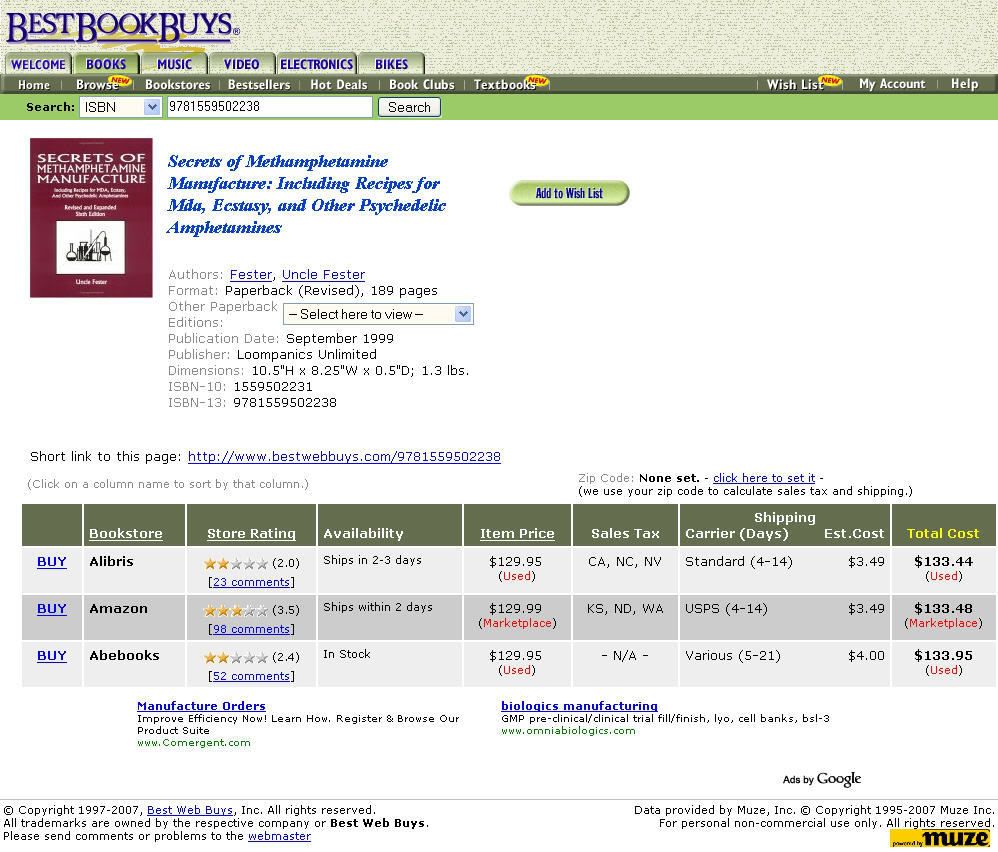
Task: Open Wish List in navigation bar
Action: coord(796,85)
